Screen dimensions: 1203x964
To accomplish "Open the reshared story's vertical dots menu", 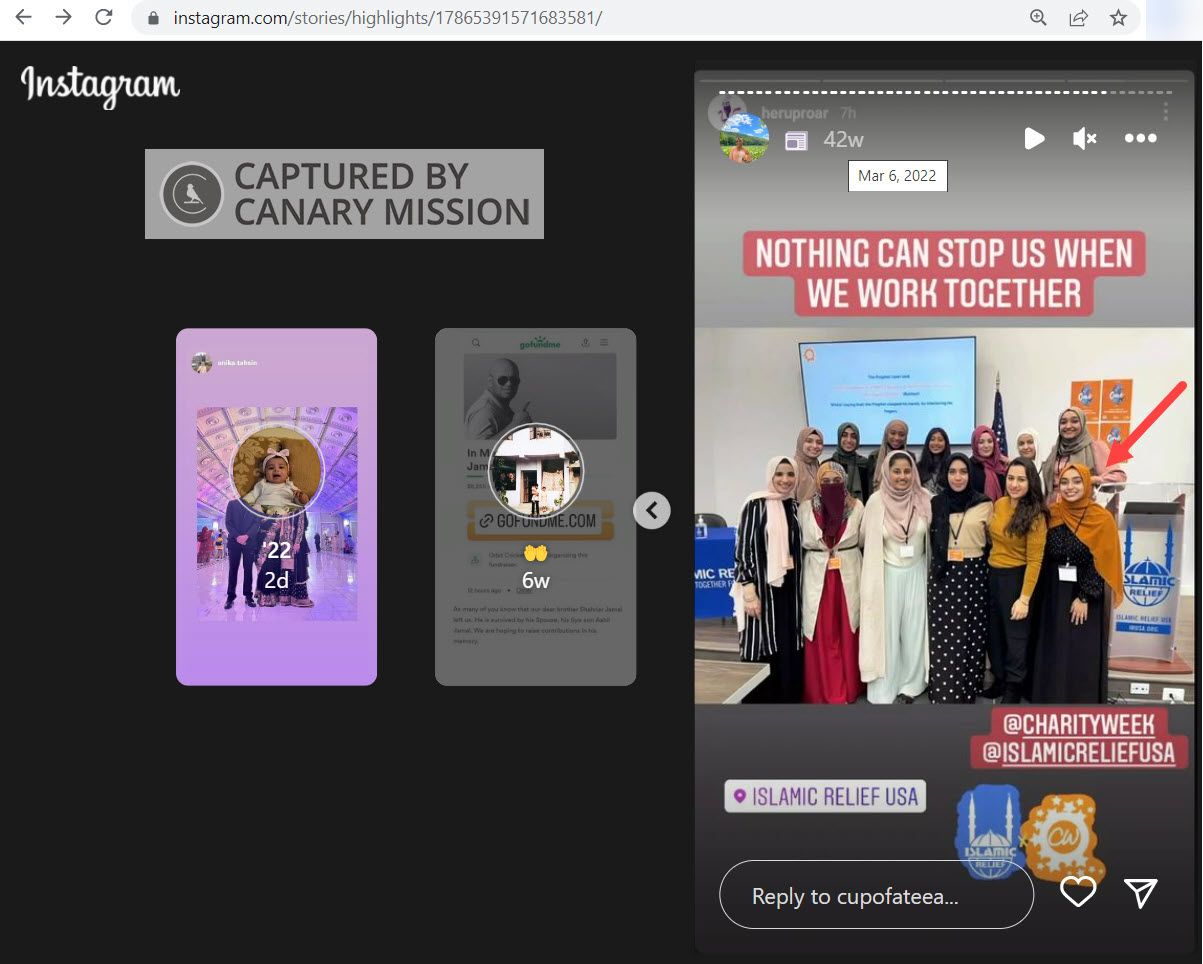I will 1165,112.
